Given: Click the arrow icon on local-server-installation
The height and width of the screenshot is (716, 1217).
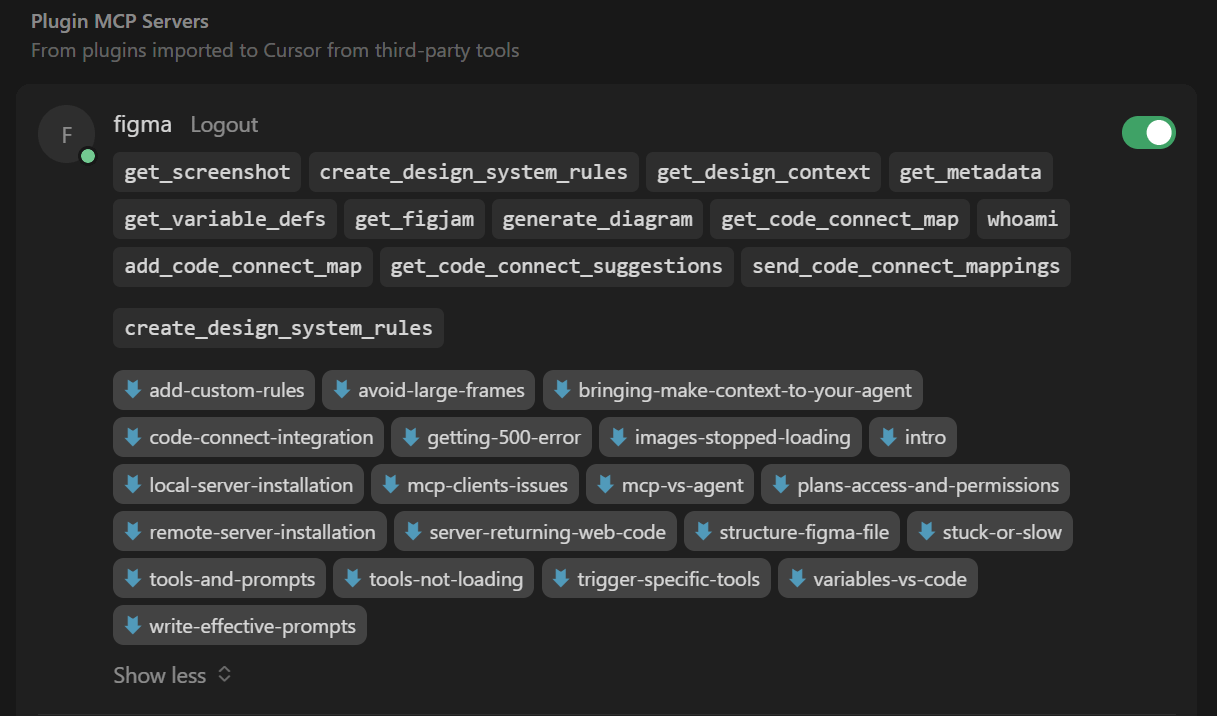Looking at the screenshot, I should point(132,484).
